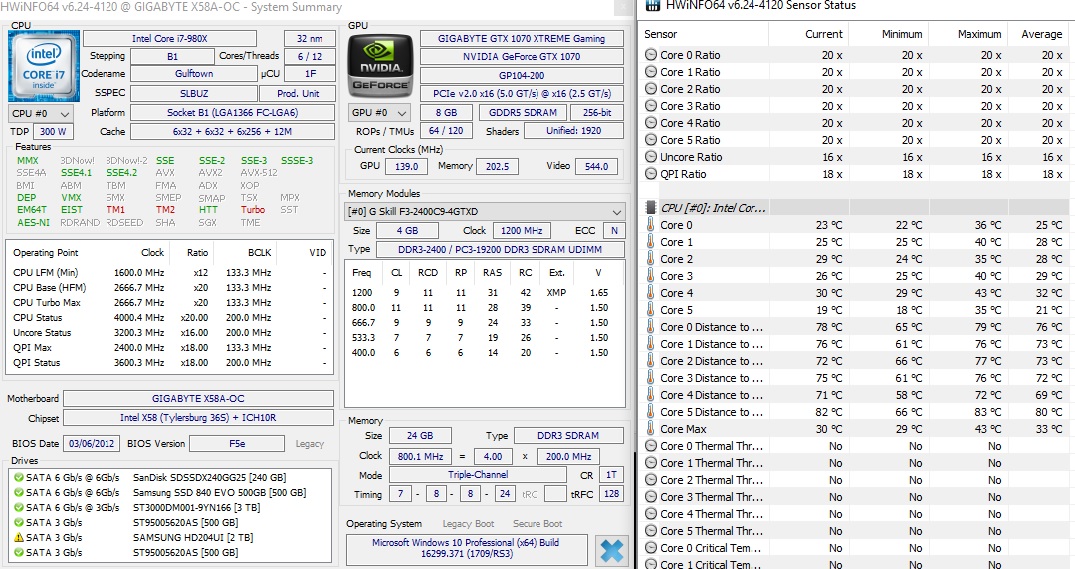Screen dimensions: 1075x569
Task: Click the blue X close icon near Operating System
Action: (x=612, y=550)
